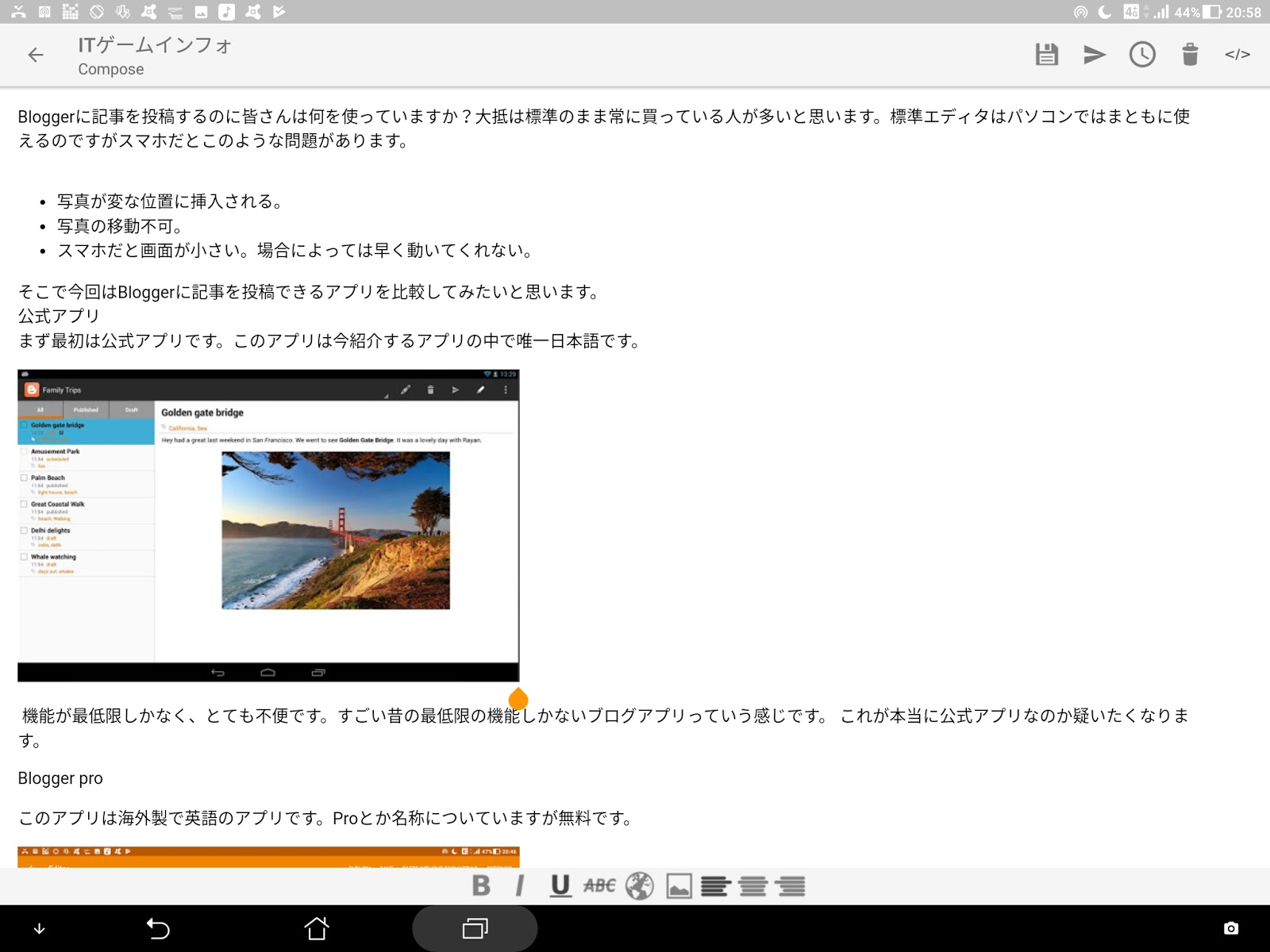Publish the post with the send icon
The width and height of the screenshot is (1270, 952).
click(1095, 55)
